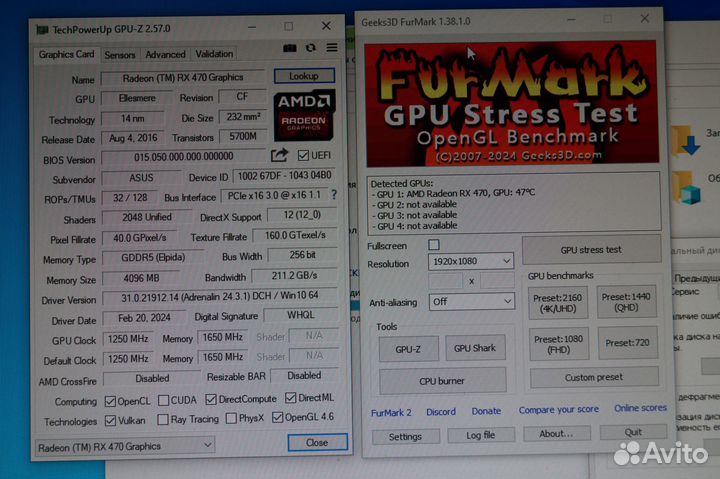This screenshot has height=479, width=720.
Task: Click the FurMark banner image
Action: click(511, 103)
